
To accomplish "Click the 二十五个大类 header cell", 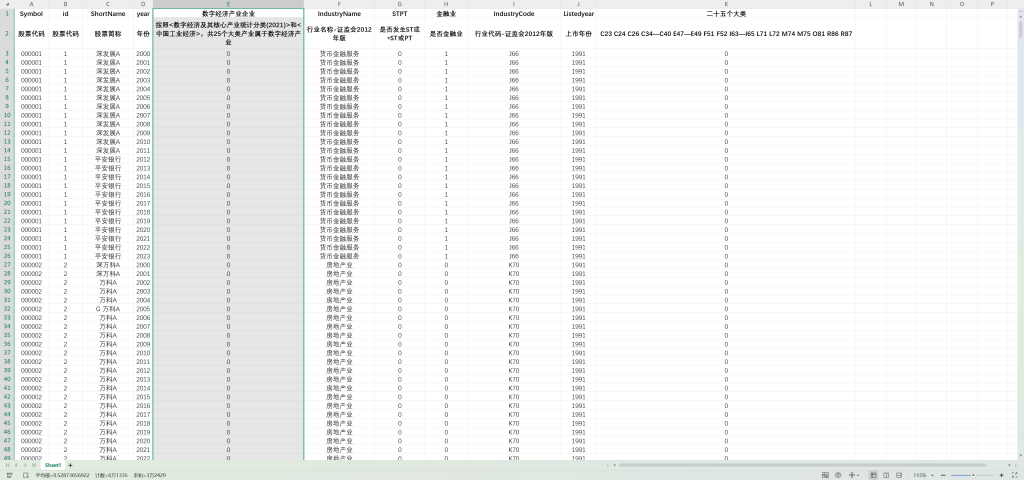I will pos(726,14).
